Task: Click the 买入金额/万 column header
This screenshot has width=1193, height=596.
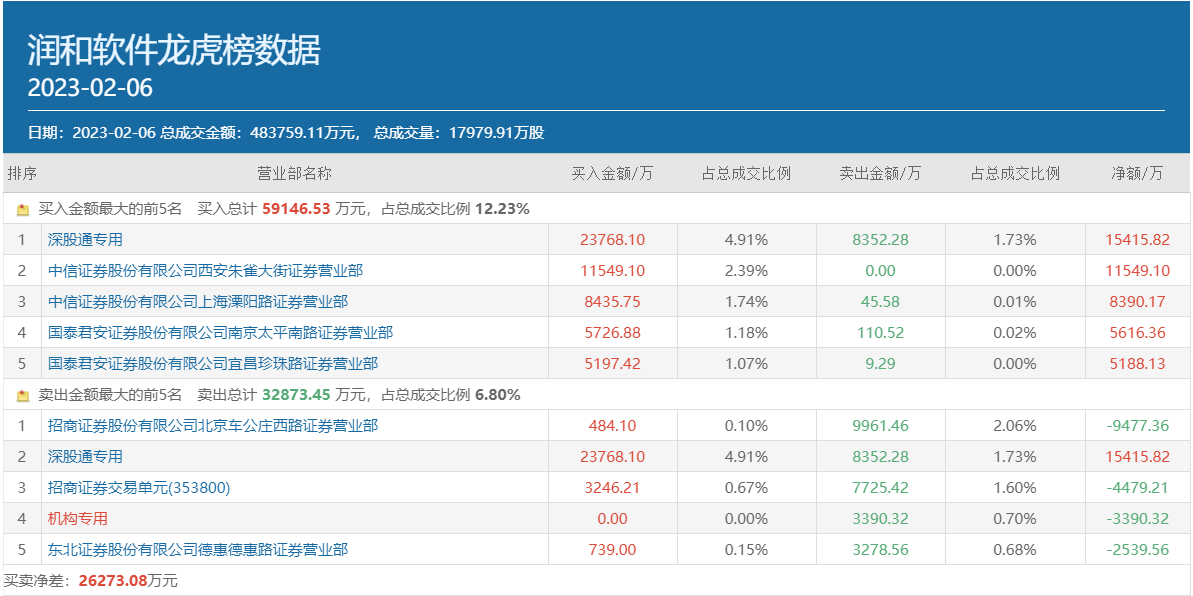Action: [x=612, y=173]
